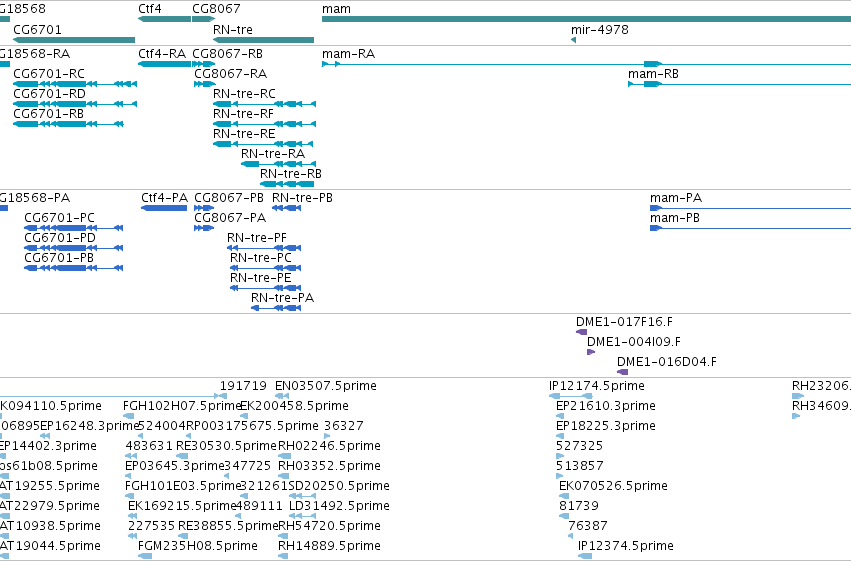851x561 pixels.
Task: Select the FGM235H08.5prime EST label
Action: (198, 546)
